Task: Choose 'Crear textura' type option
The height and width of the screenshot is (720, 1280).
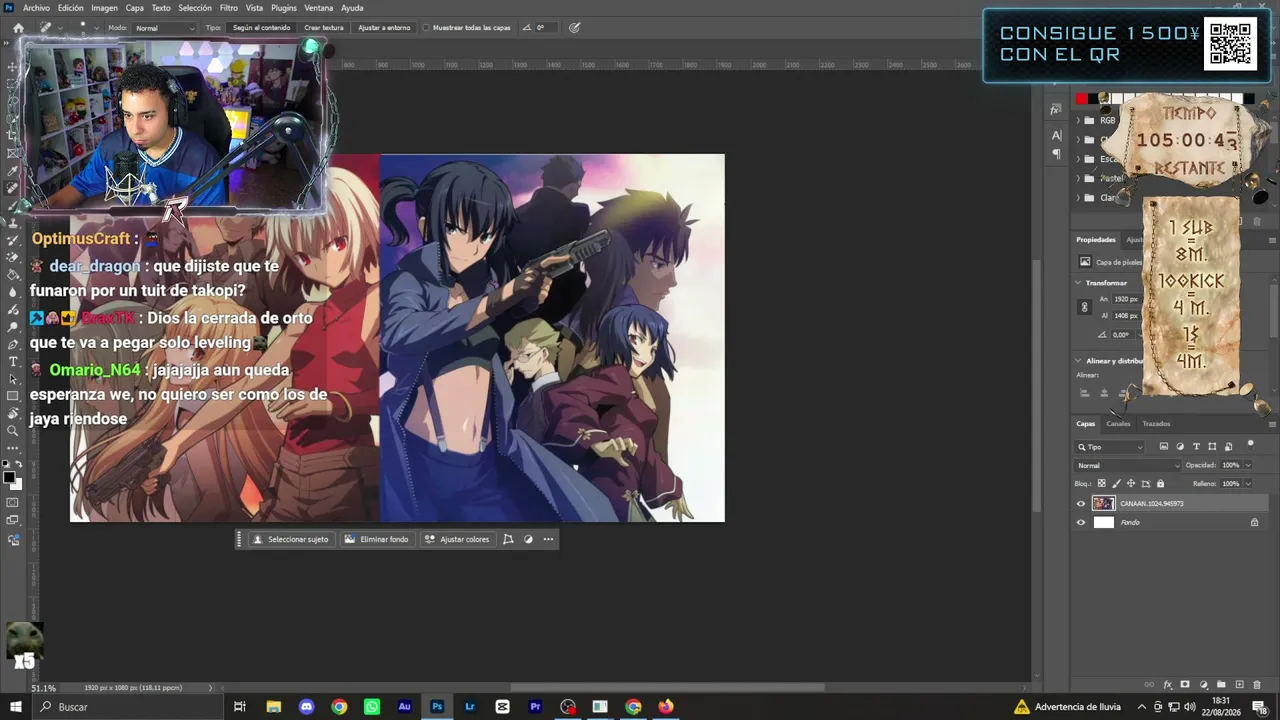Action: click(x=323, y=28)
